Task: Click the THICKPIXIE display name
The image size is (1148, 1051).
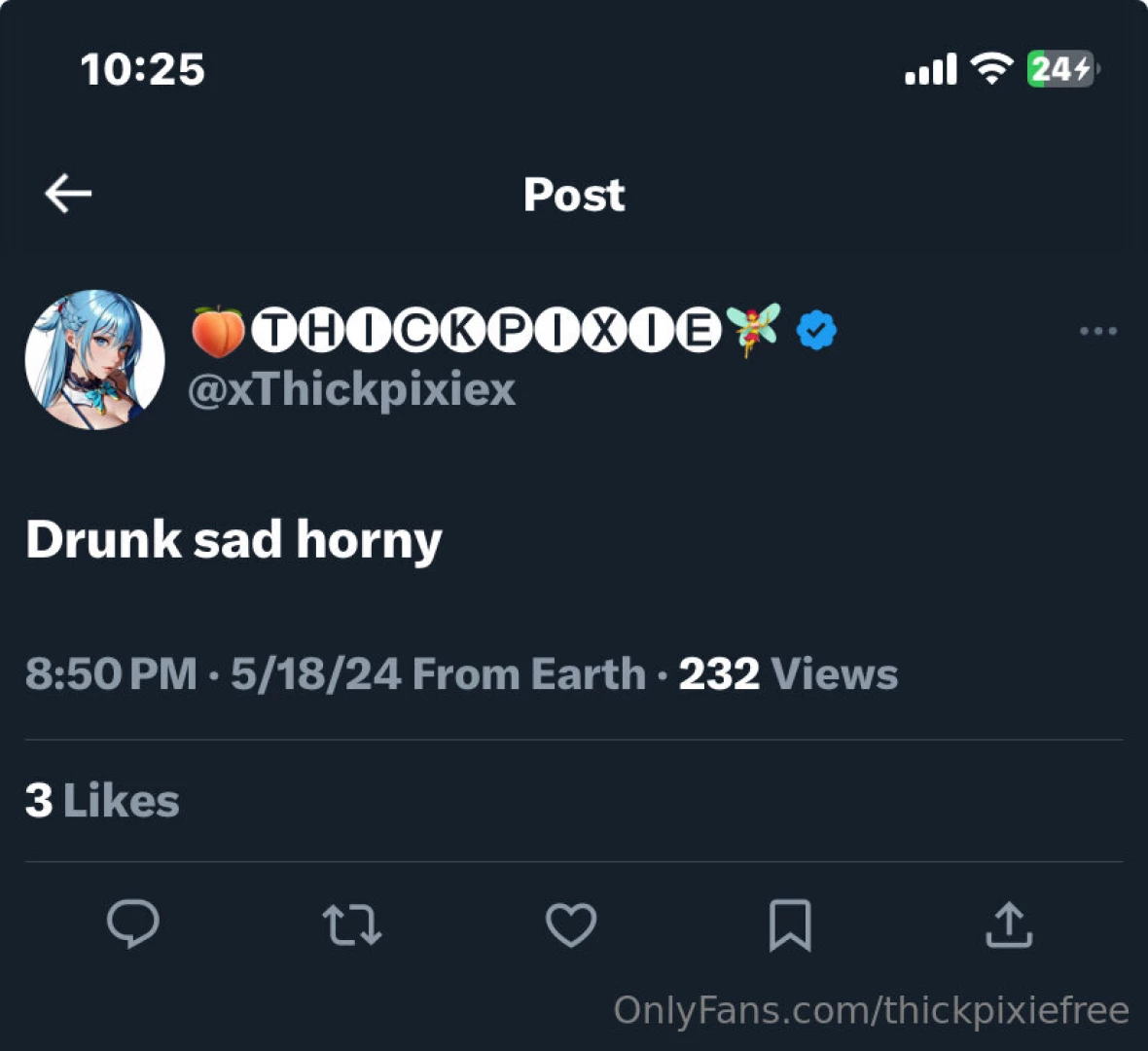Action: [486, 331]
